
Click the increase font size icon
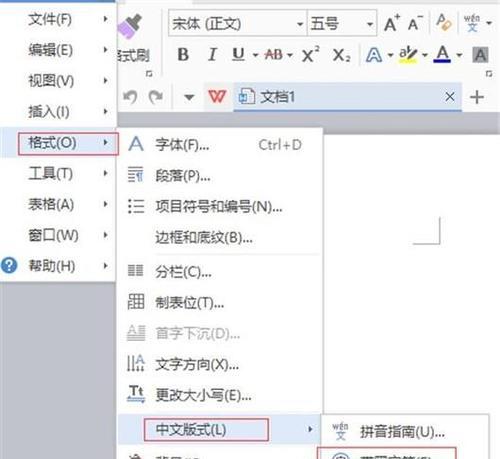[x=392, y=23]
